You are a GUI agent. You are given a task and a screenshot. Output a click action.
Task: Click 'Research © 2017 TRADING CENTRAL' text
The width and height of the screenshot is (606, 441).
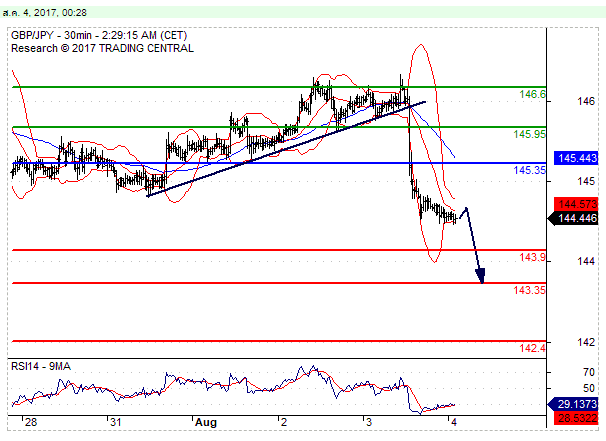pyautogui.click(x=102, y=48)
